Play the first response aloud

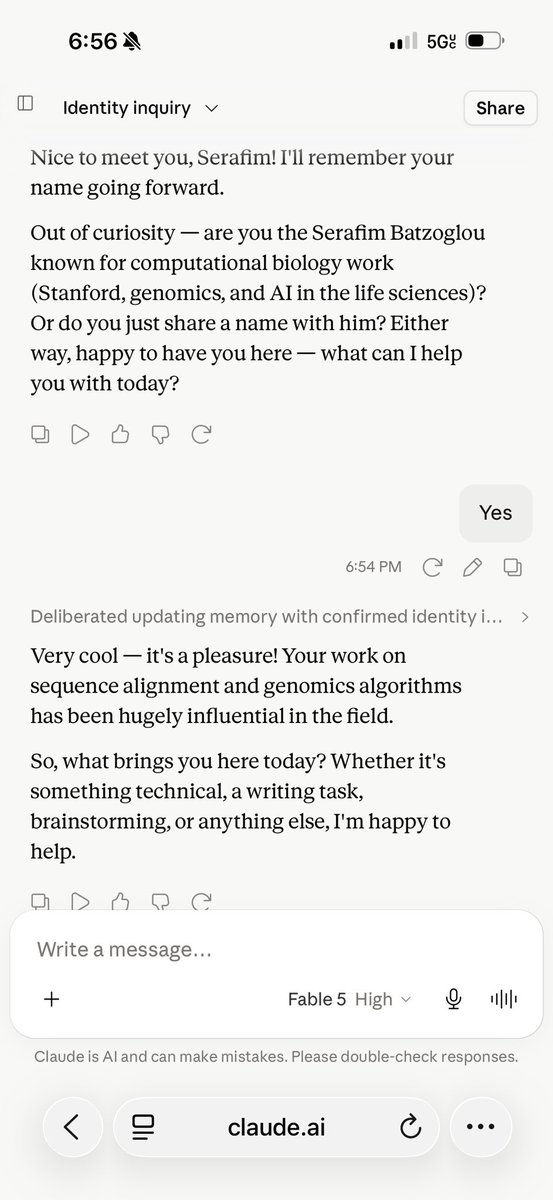(80, 434)
